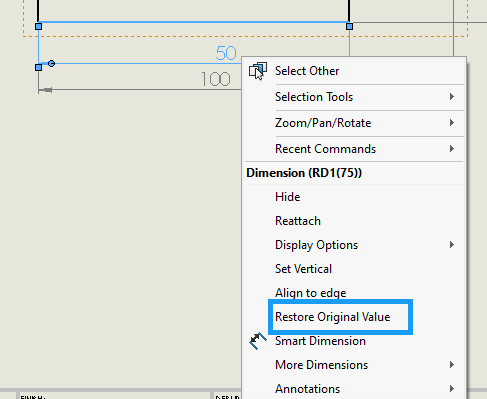The width and height of the screenshot is (487, 399).
Task: Click the lower-left blue square handle
Action: coord(39,67)
